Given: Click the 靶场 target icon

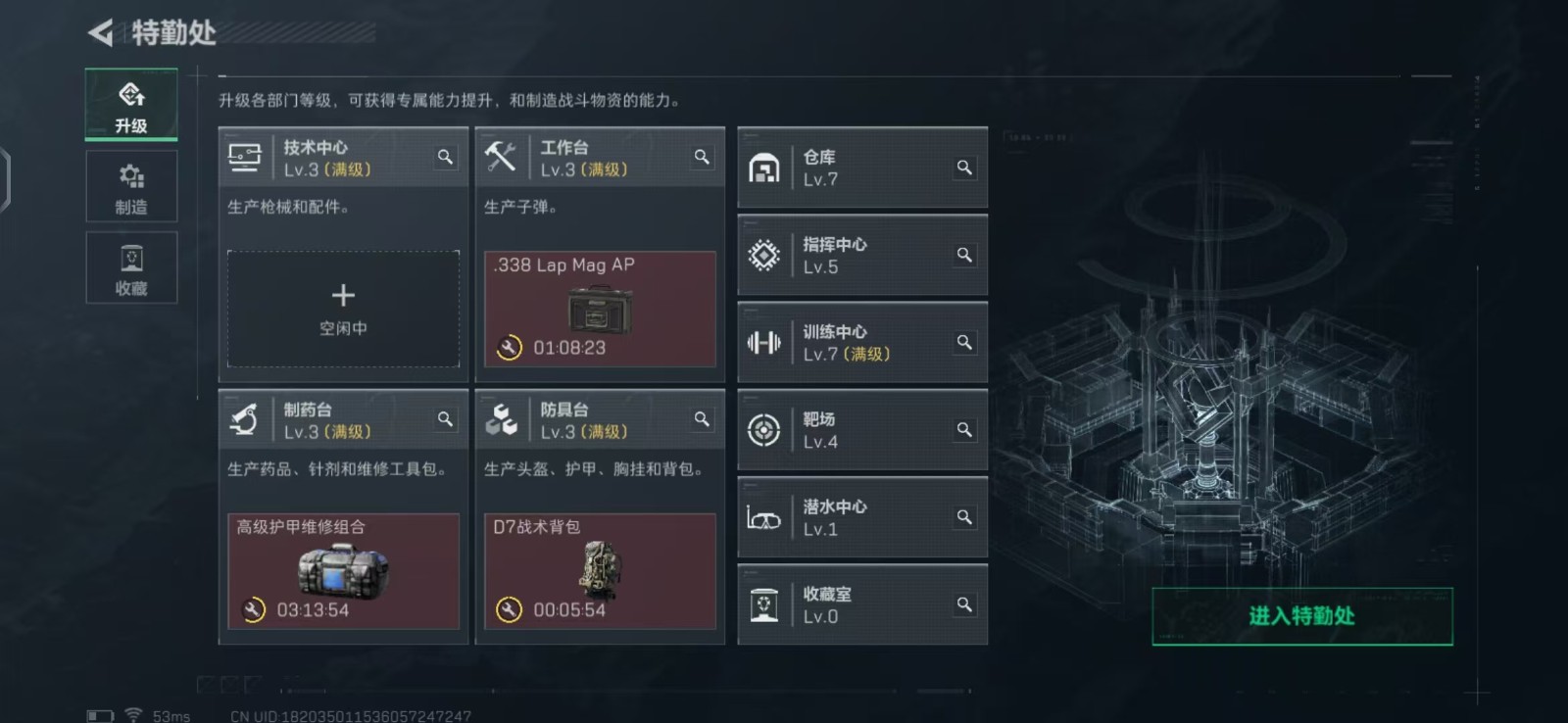Looking at the screenshot, I should click(x=763, y=430).
